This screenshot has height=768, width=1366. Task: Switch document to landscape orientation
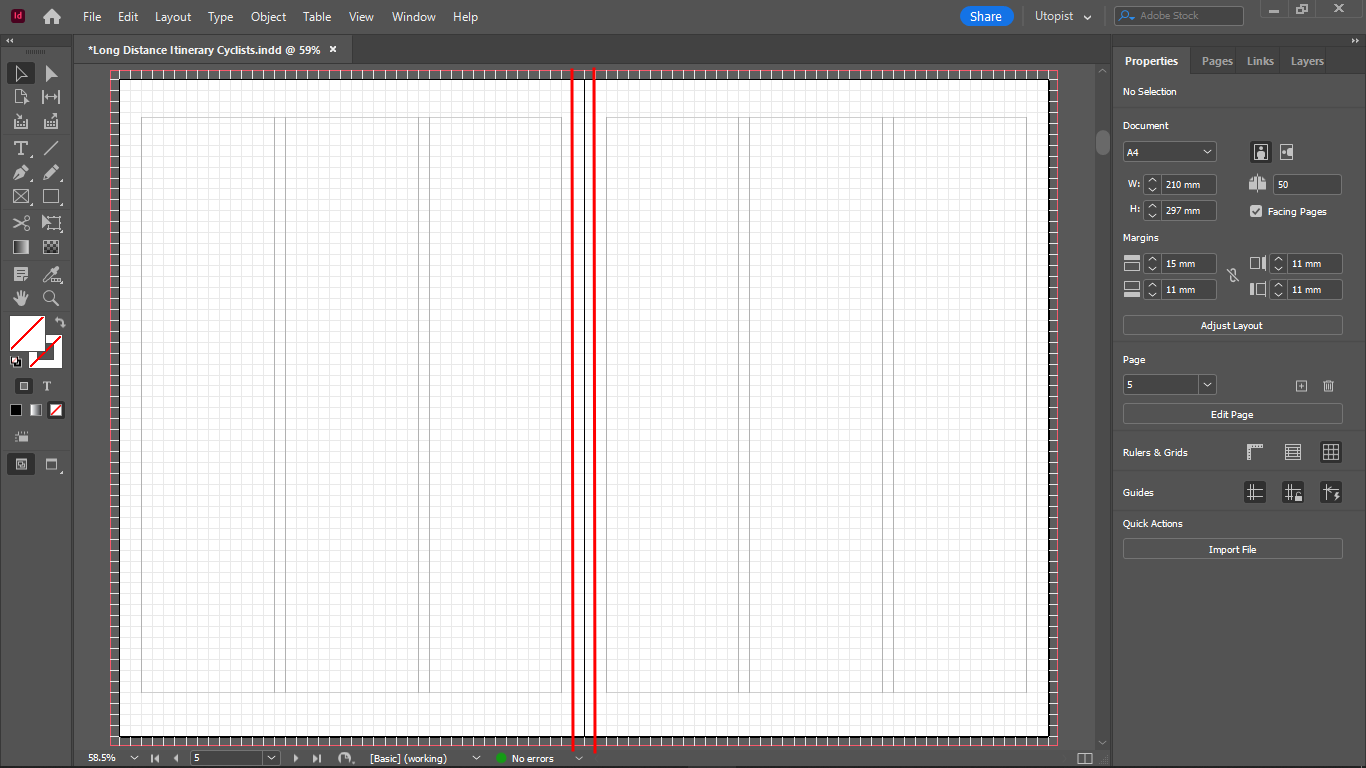coord(1286,152)
